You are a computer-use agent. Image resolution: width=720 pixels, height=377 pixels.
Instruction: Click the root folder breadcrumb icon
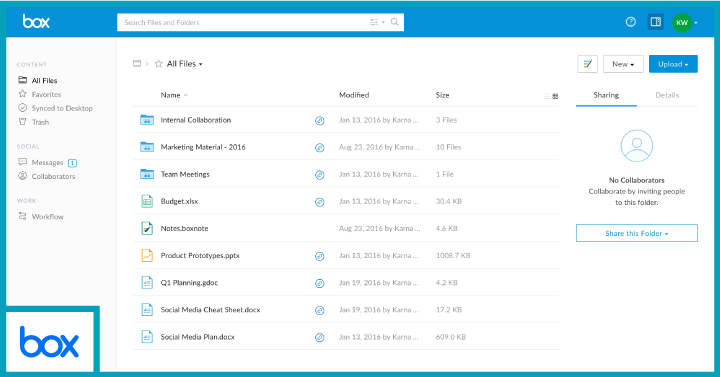point(137,64)
